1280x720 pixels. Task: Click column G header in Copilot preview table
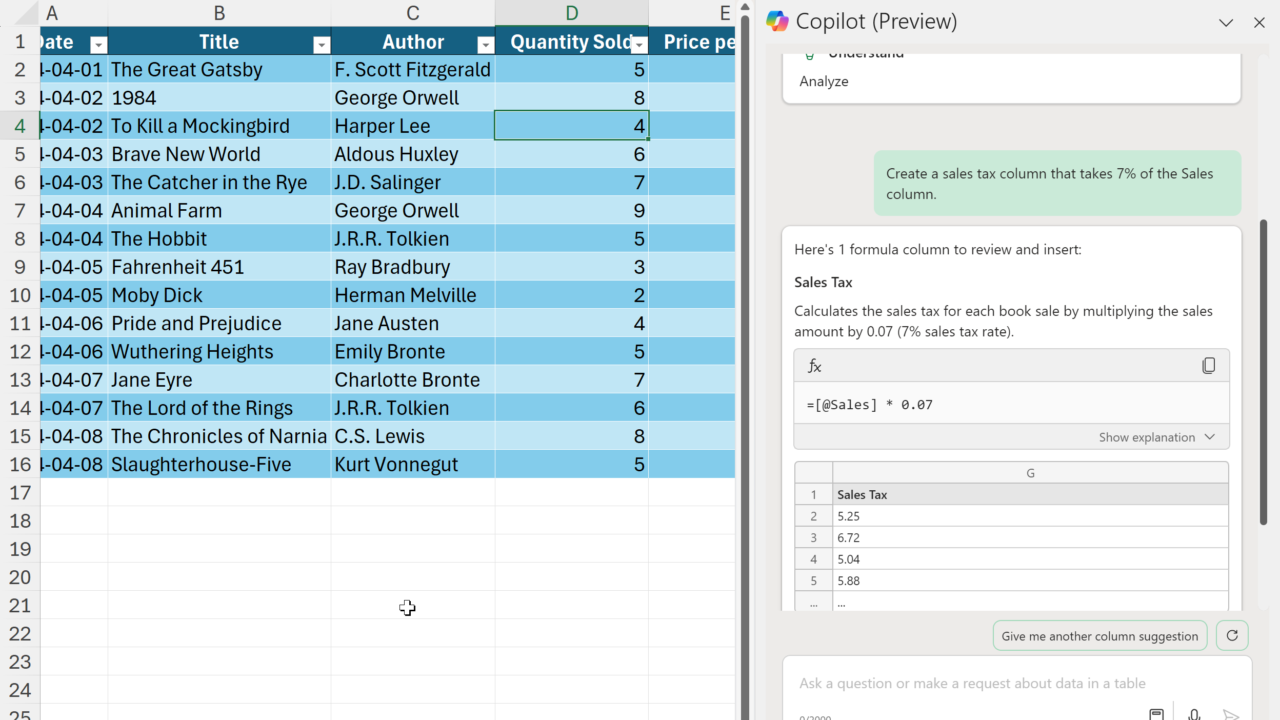point(1030,473)
